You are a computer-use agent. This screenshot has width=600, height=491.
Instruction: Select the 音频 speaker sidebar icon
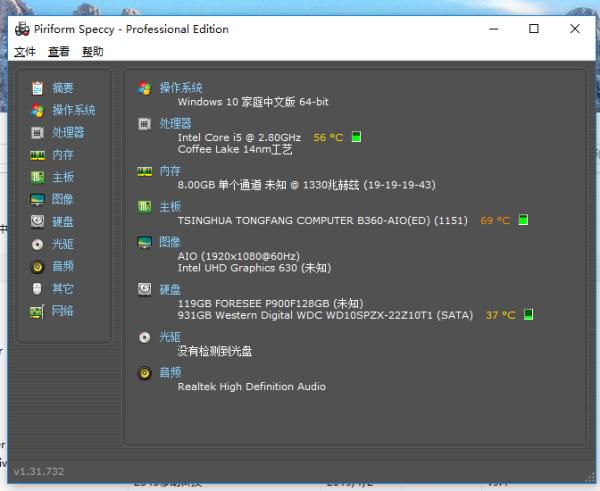38,266
